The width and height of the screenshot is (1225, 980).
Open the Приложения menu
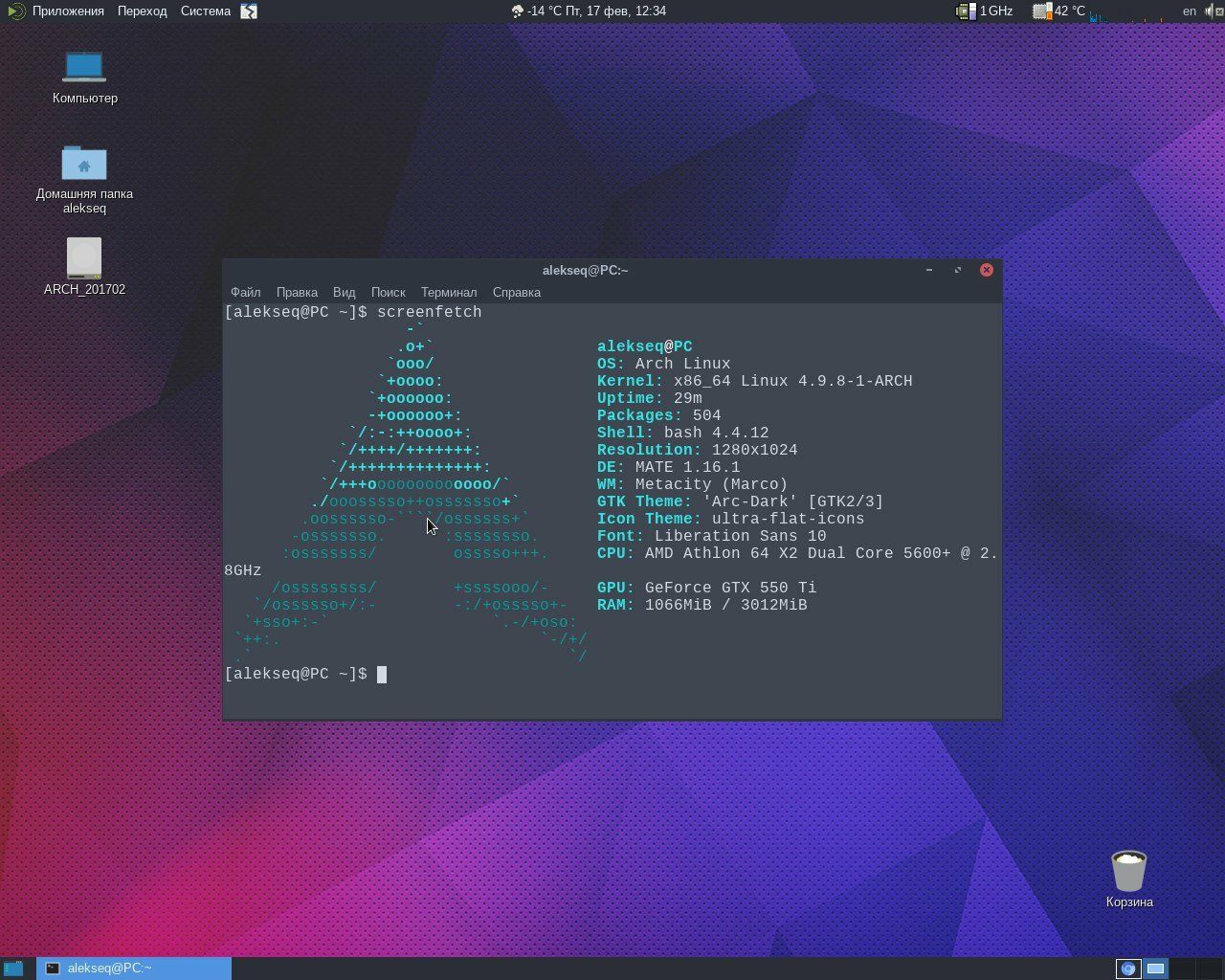(68, 11)
